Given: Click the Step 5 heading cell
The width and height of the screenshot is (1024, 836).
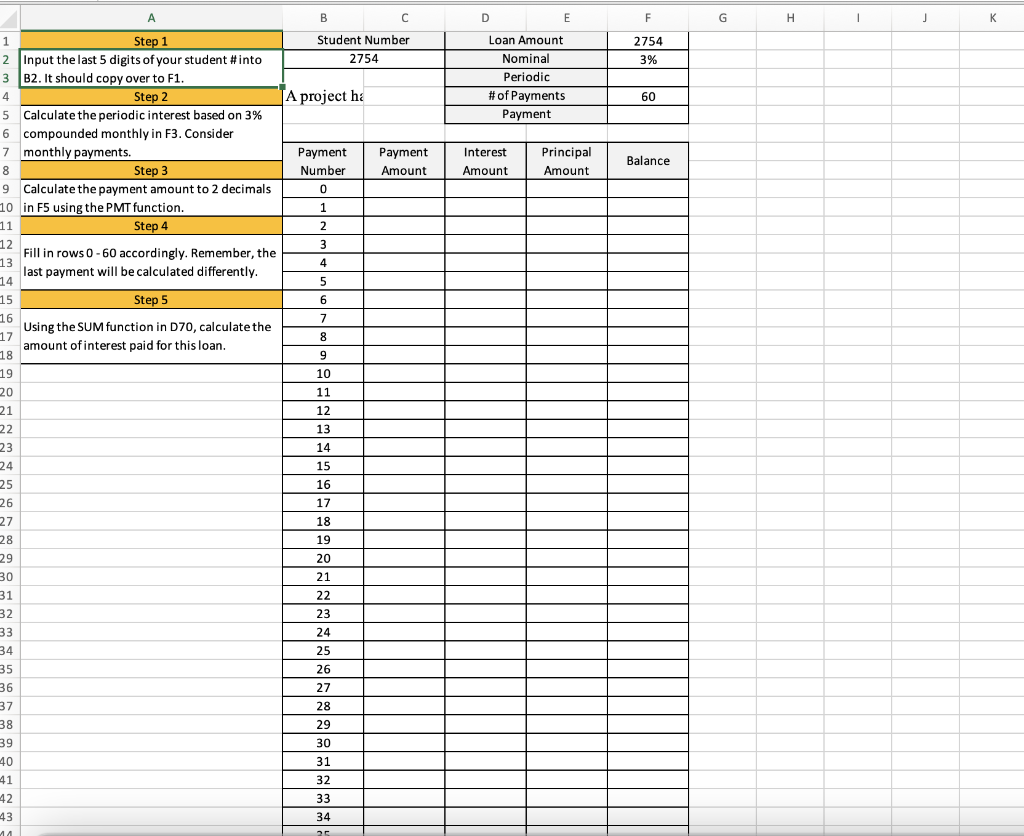Looking at the screenshot, I should tap(152, 299).
